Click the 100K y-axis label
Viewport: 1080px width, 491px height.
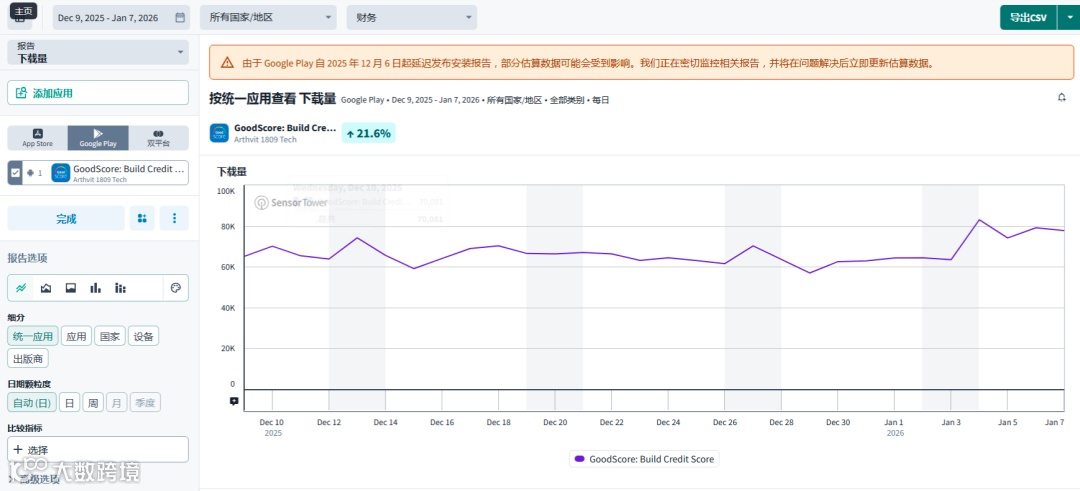pos(225,190)
